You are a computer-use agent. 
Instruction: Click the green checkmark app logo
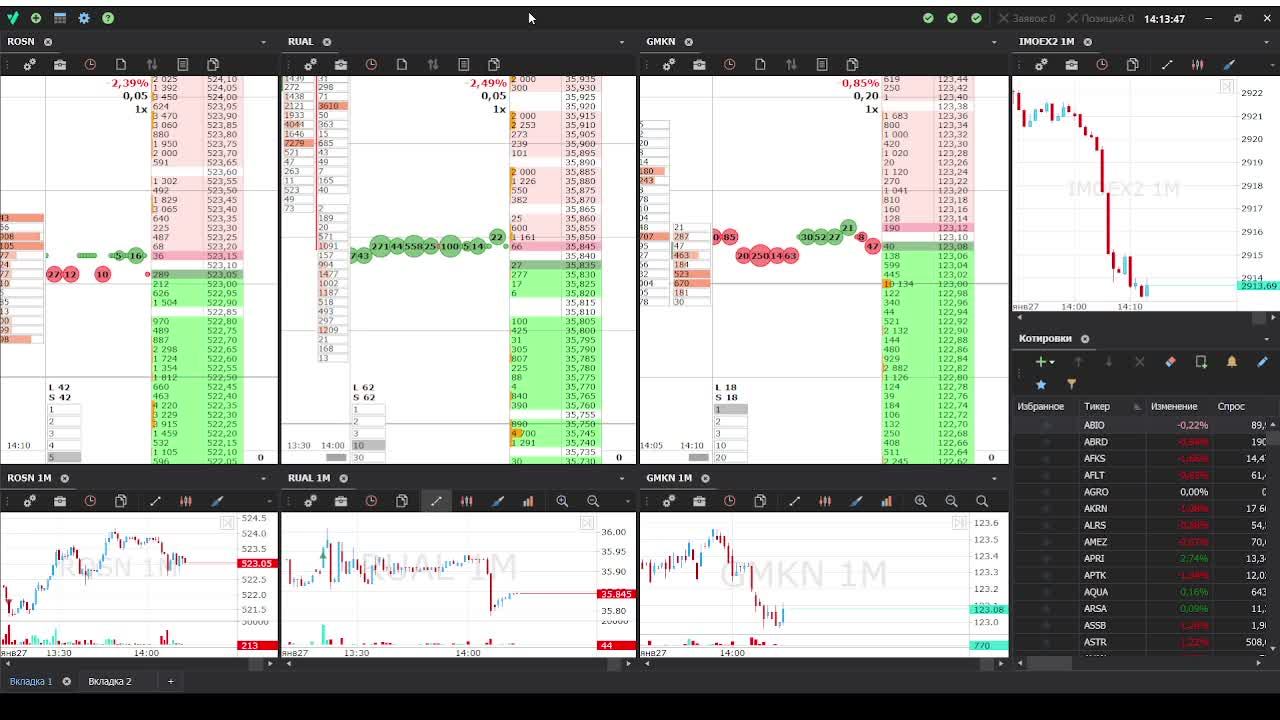[x=12, y=18]
